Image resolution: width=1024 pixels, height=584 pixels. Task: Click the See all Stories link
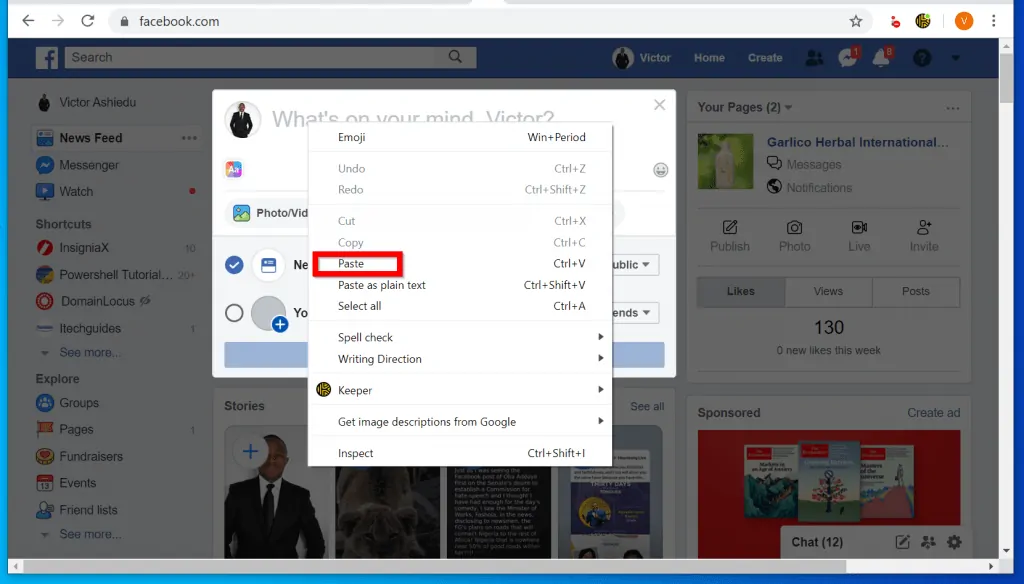tap(644, 406)
